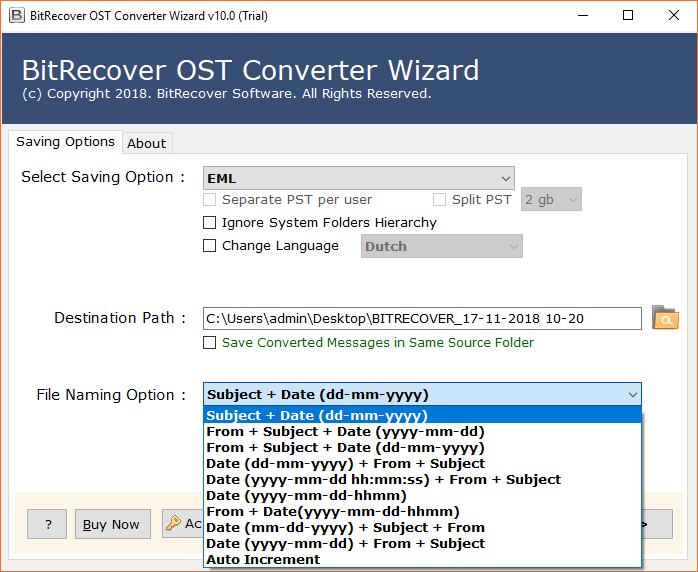The width and height of the screenshot is (698, 572).
Task: Enable Ignore System Folders Hierarchy
Action: [209, 223]
